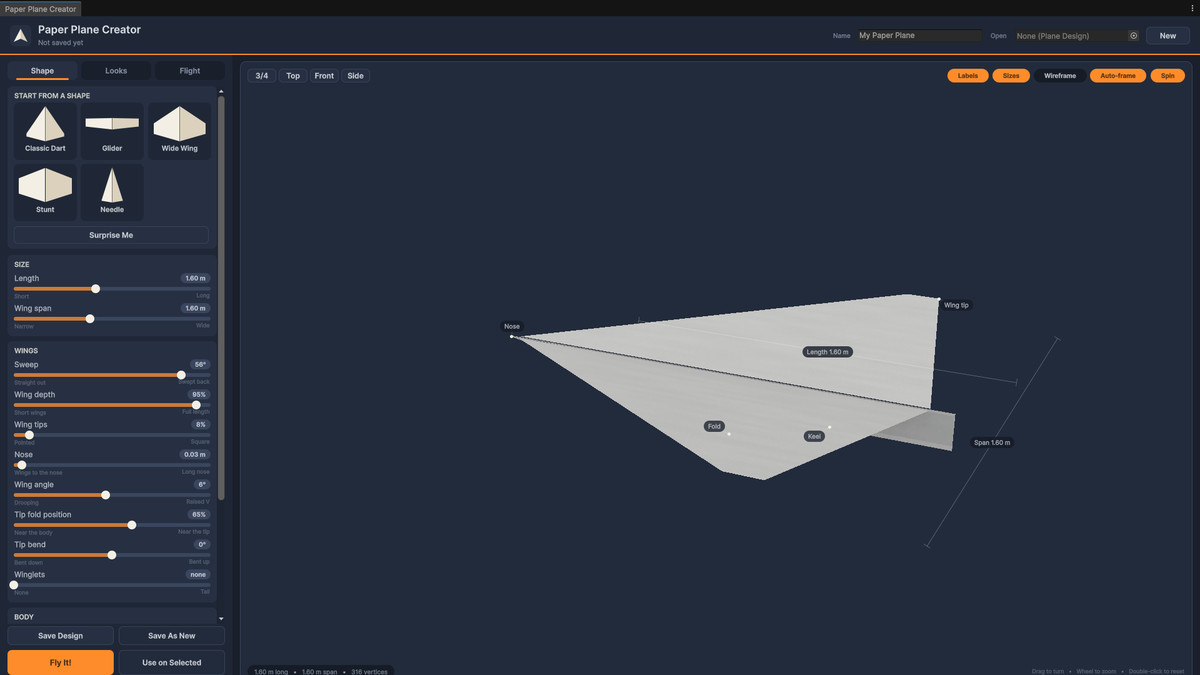Click in the Name input field
1200x675 pixels.
click(919, 35)
